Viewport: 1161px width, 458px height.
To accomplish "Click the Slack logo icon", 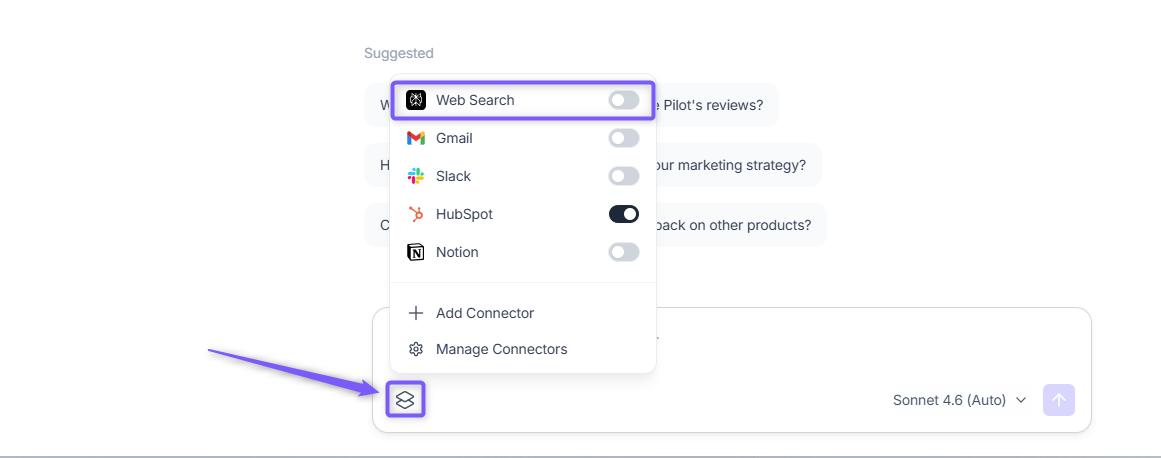I will pos(416,176).
